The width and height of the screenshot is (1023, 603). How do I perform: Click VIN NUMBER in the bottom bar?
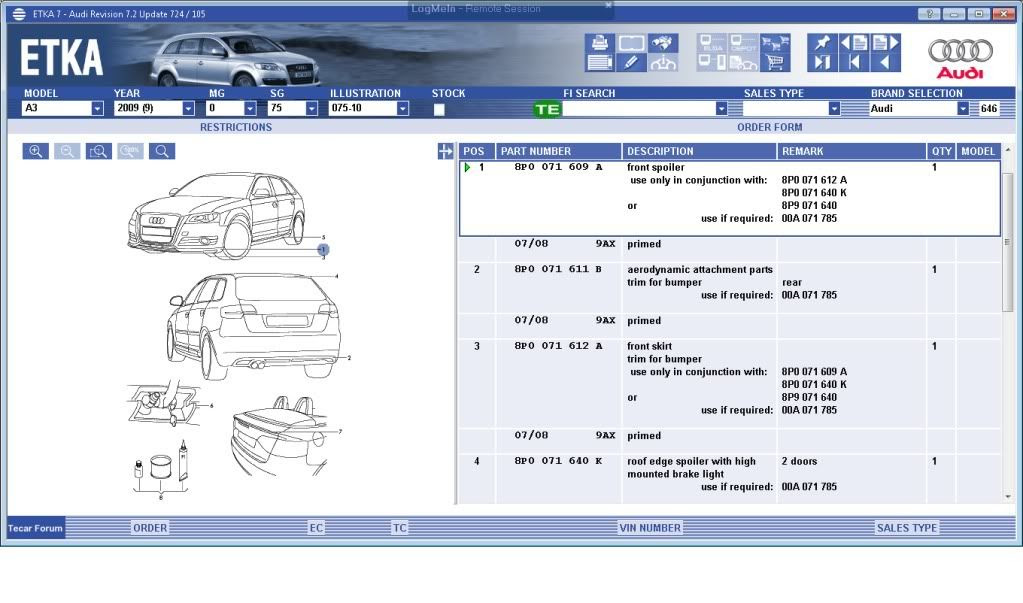click(650, 528)
